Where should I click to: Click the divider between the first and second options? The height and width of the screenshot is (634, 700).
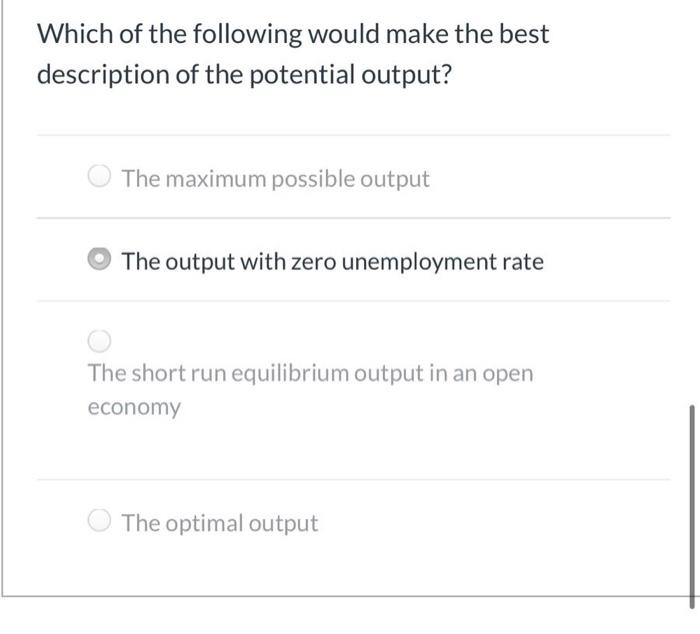[x=352, y=218]
